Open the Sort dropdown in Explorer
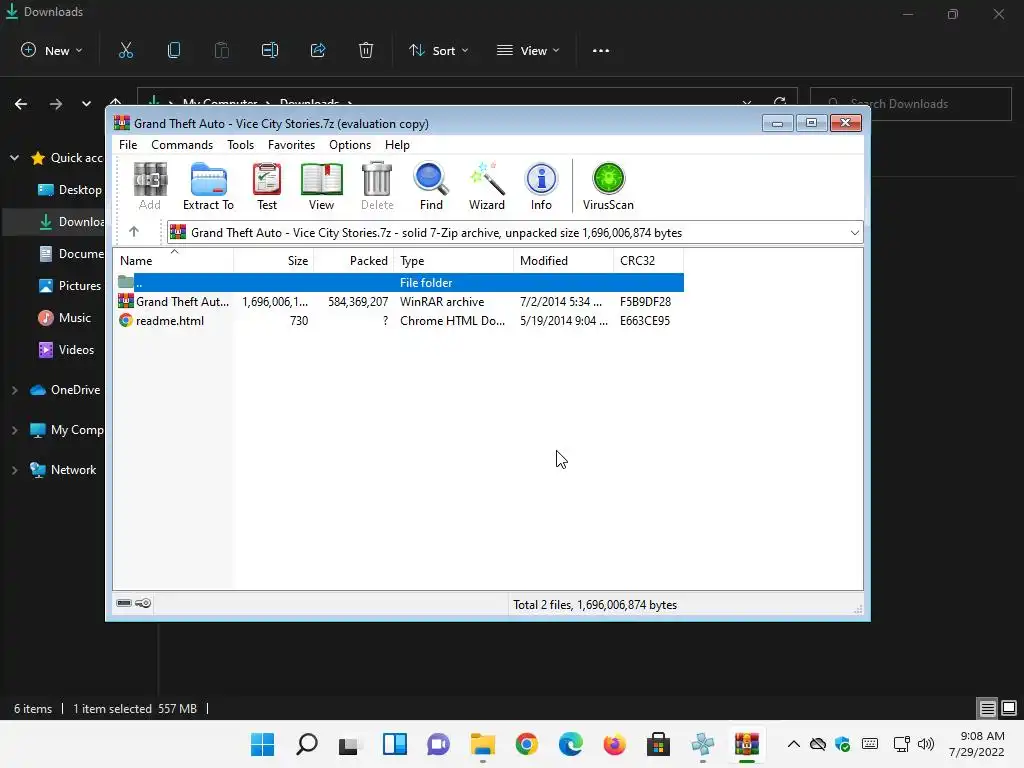Viewport: 1024px width, 768px height. 438,50
